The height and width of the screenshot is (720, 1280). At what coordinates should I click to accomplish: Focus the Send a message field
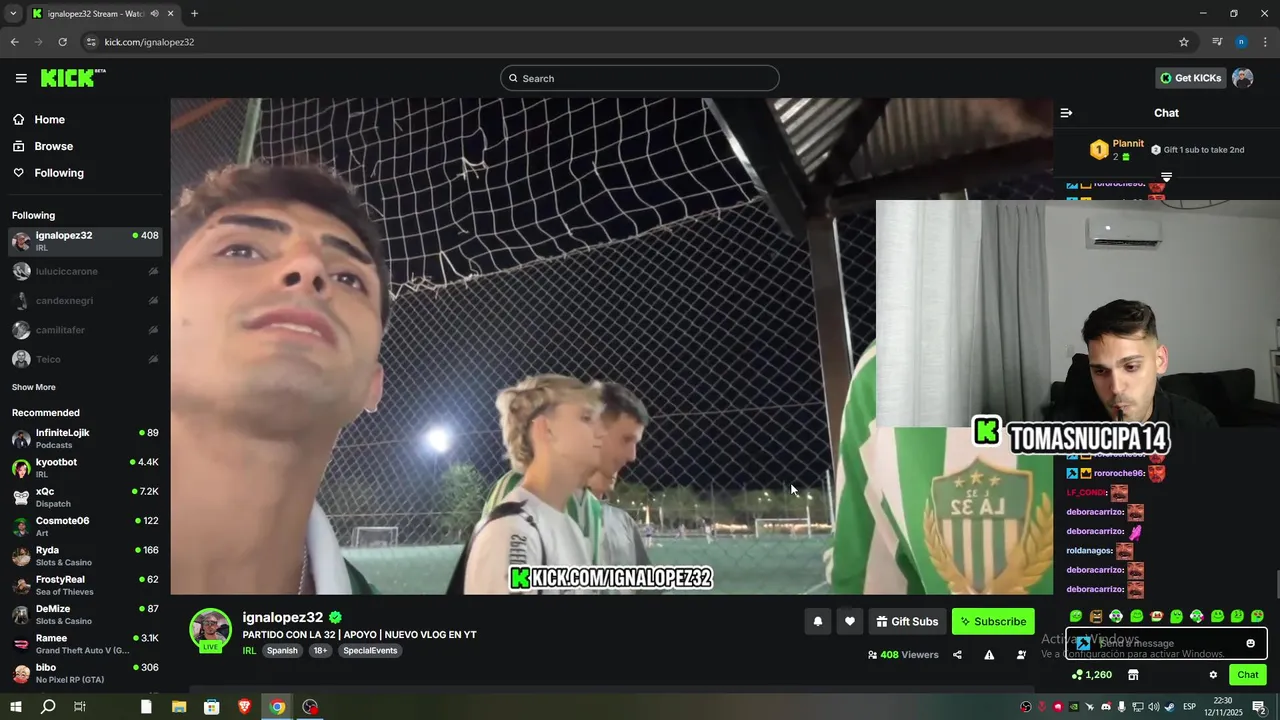[1166, 643]
